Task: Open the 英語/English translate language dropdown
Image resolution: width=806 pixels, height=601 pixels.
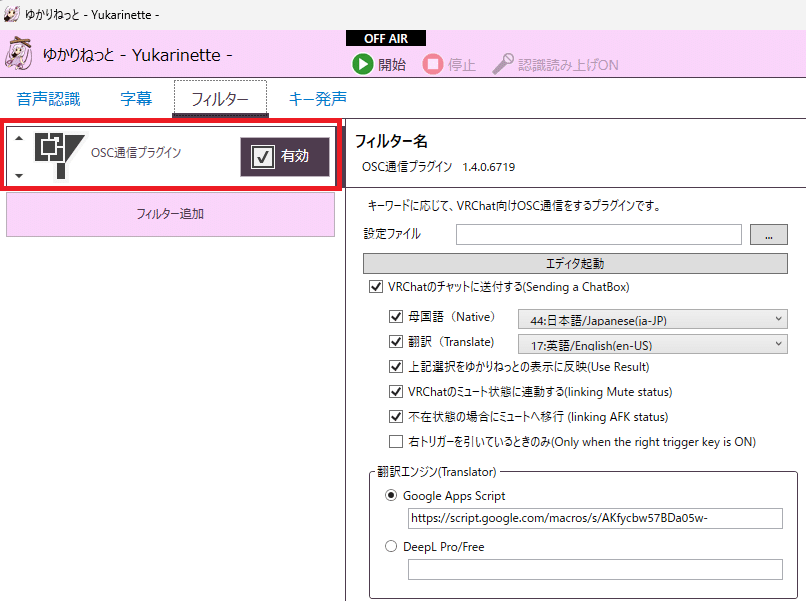Action: coord(652,344)
